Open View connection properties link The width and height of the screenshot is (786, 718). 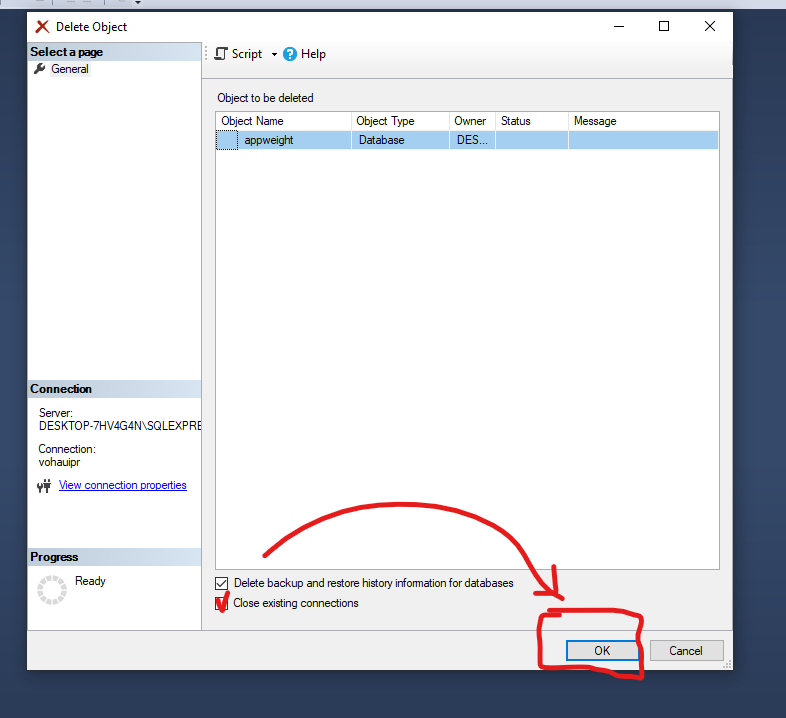click(x=122, y=485)
